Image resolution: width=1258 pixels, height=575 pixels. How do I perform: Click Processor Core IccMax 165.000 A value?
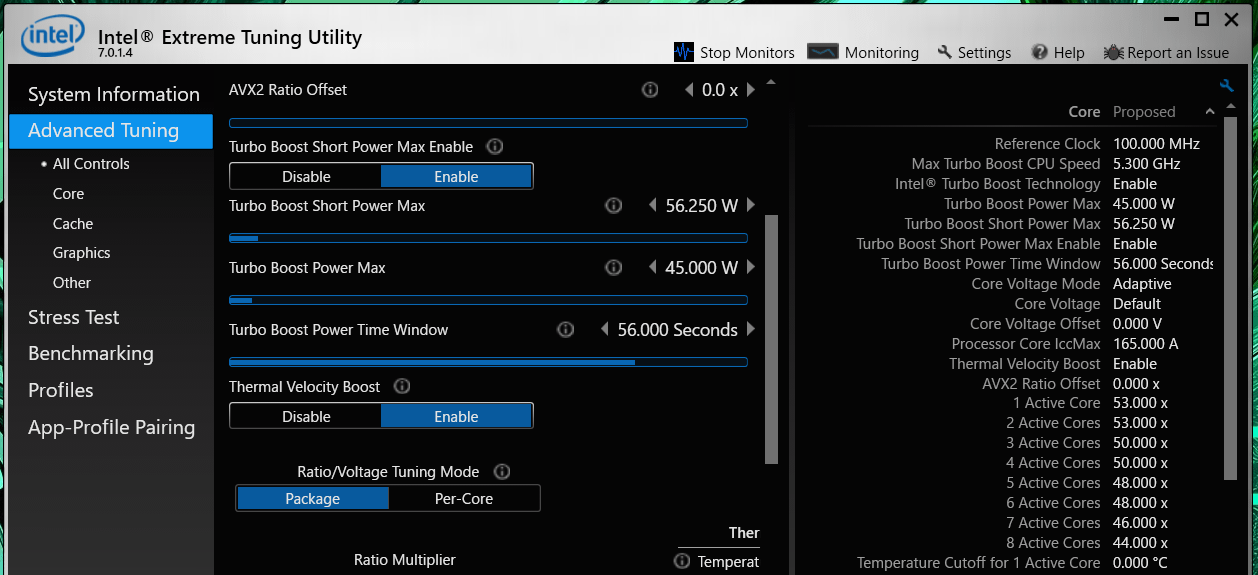point(1146,344)
